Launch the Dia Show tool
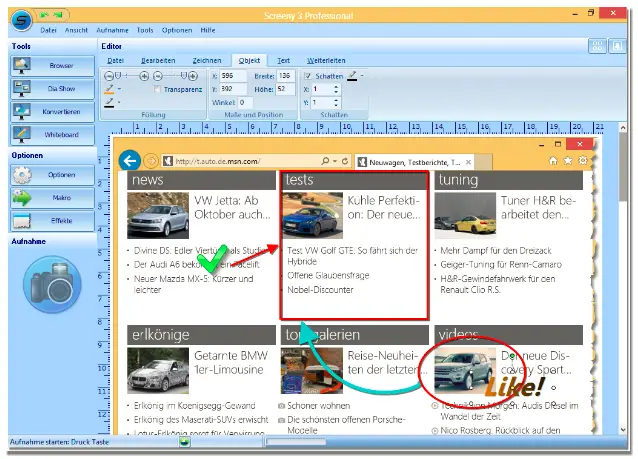This screenshot has width=638, height=459. click(52, 88)
